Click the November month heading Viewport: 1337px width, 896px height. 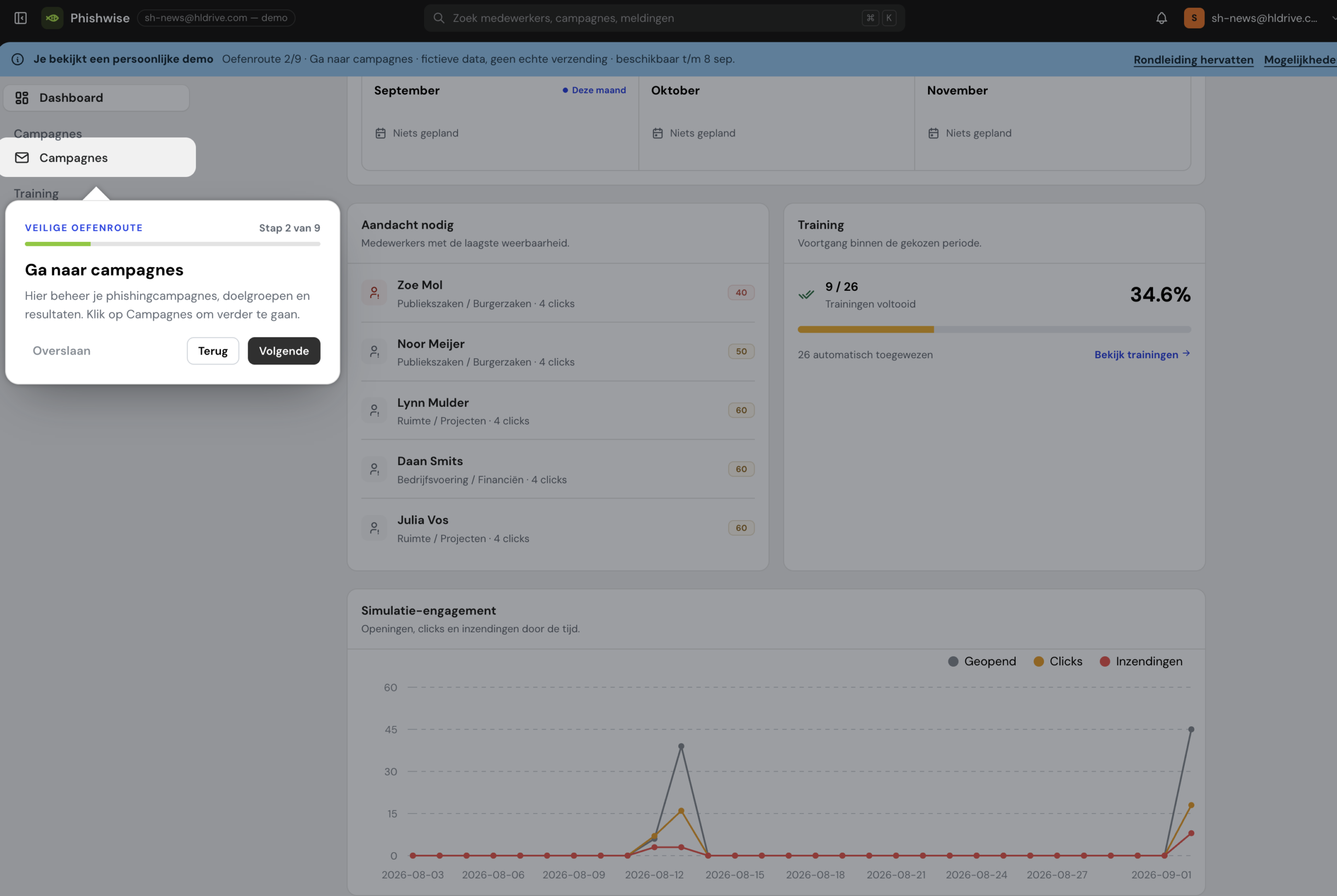coord(957,90)
